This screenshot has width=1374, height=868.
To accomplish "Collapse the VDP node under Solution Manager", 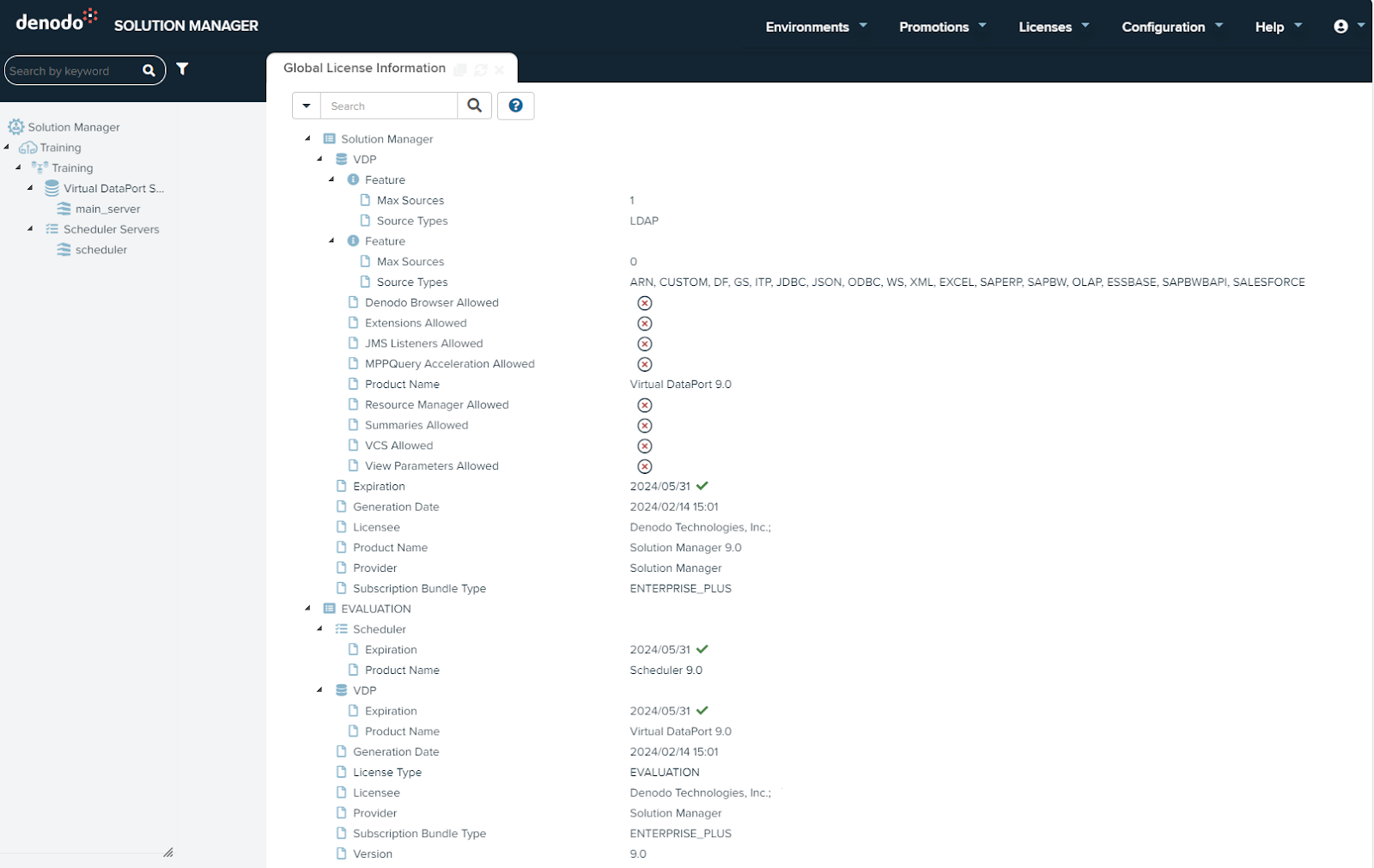I will (x=320, y=159).
